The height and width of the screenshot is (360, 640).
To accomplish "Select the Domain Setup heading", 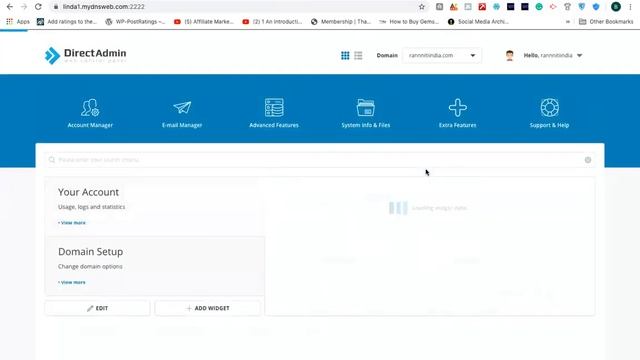I will tap(90, 251).
